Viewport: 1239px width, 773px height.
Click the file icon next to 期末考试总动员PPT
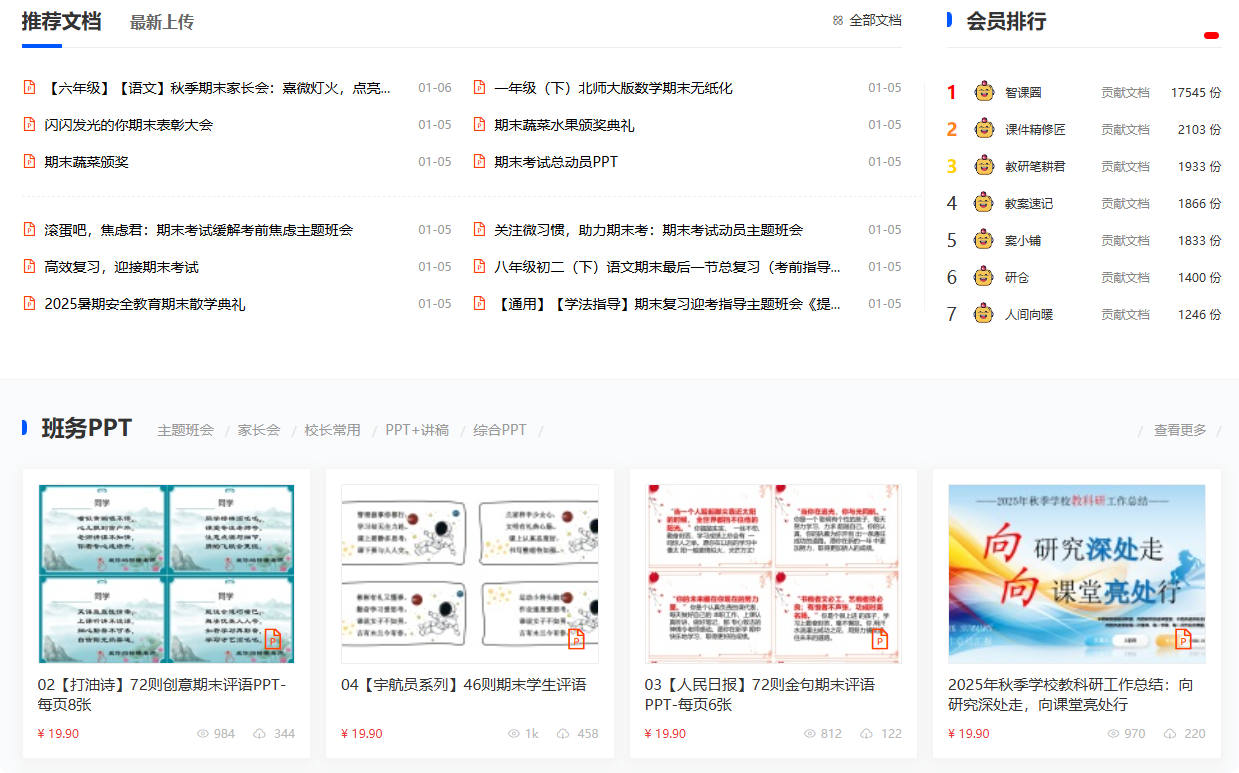(x=480, y=160)
